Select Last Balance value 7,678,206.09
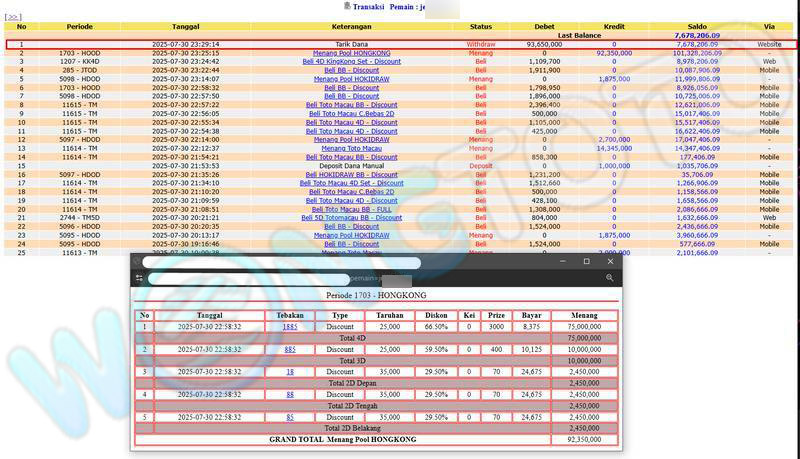 tap(697, 35)
